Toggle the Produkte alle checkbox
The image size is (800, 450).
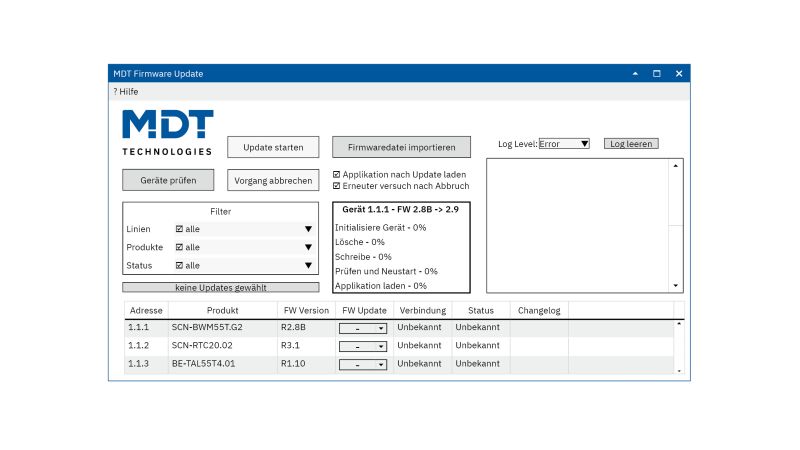coord(179,247)
